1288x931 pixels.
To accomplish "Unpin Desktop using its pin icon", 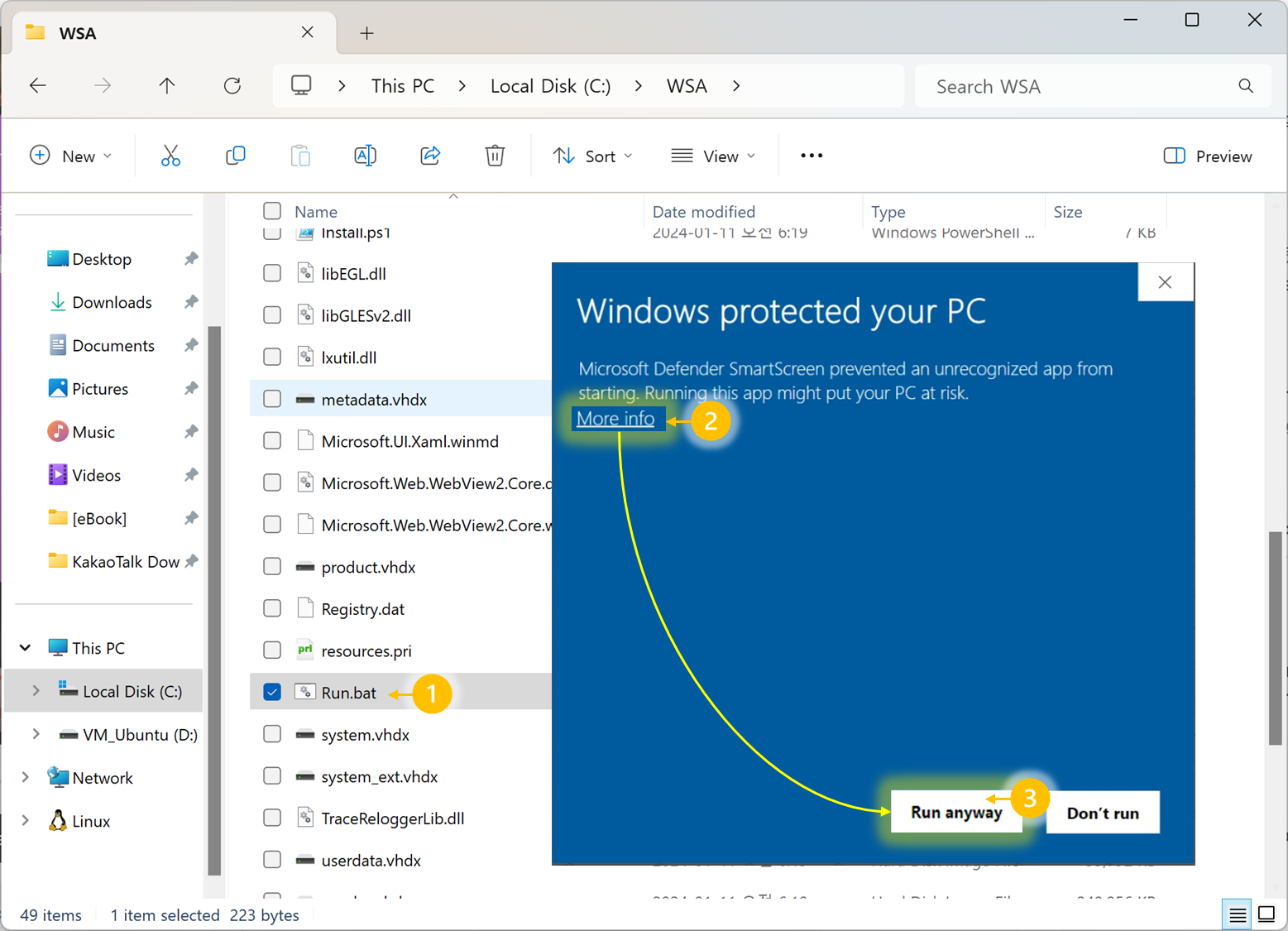I will pyautogui.click(x=191, y=259).
